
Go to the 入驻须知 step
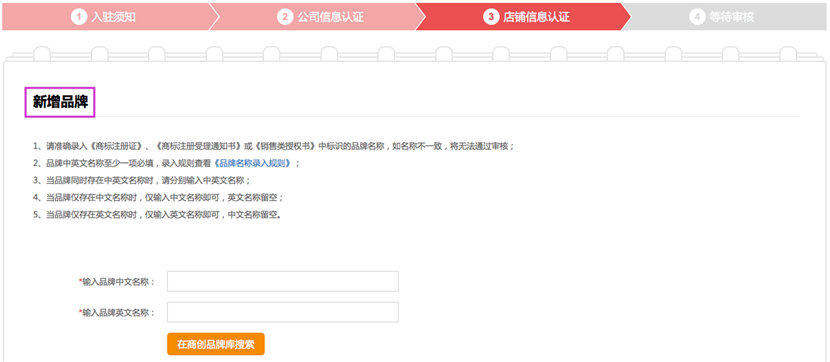click(x=113, y=17)
